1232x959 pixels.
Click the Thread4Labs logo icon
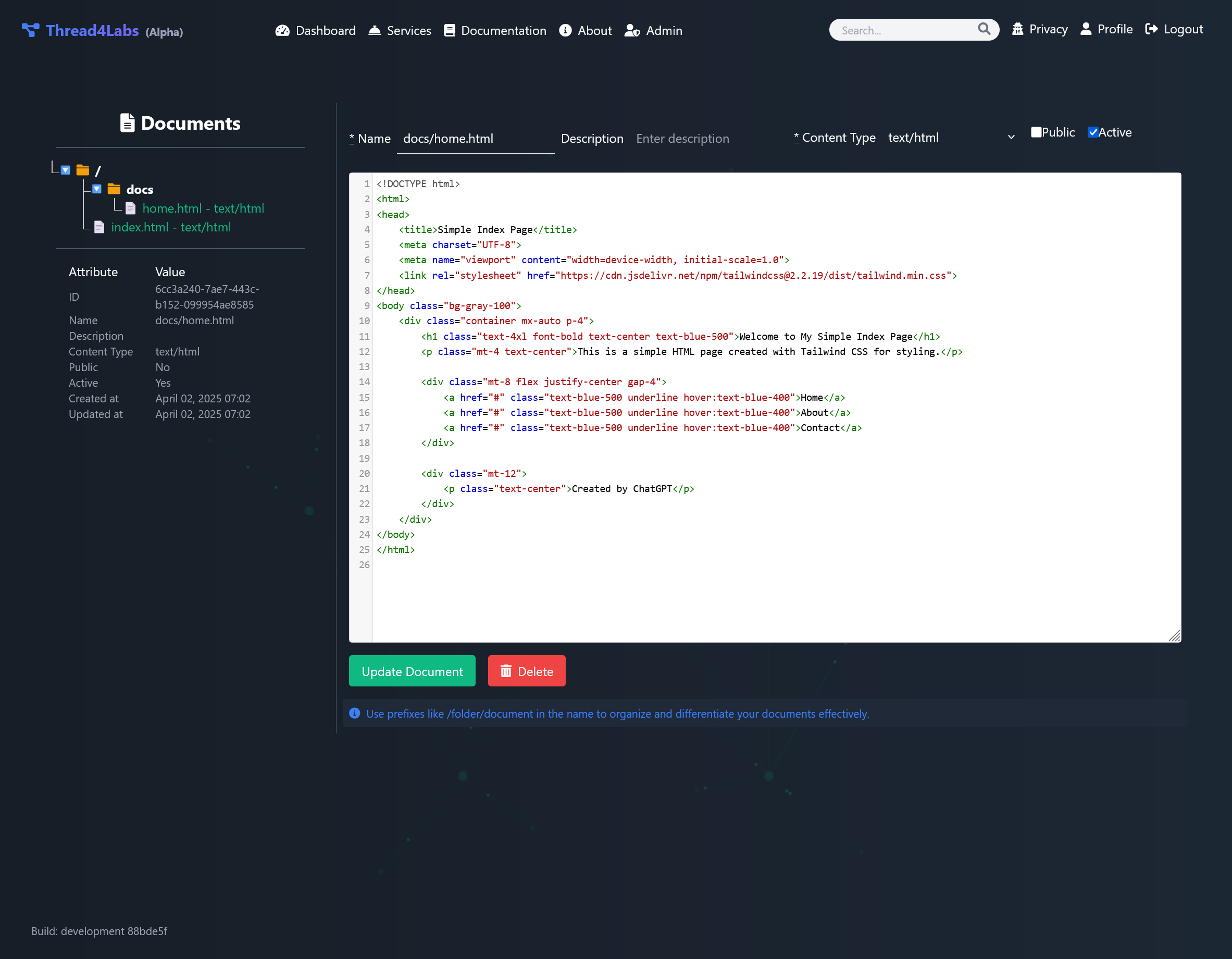point(30,30)
